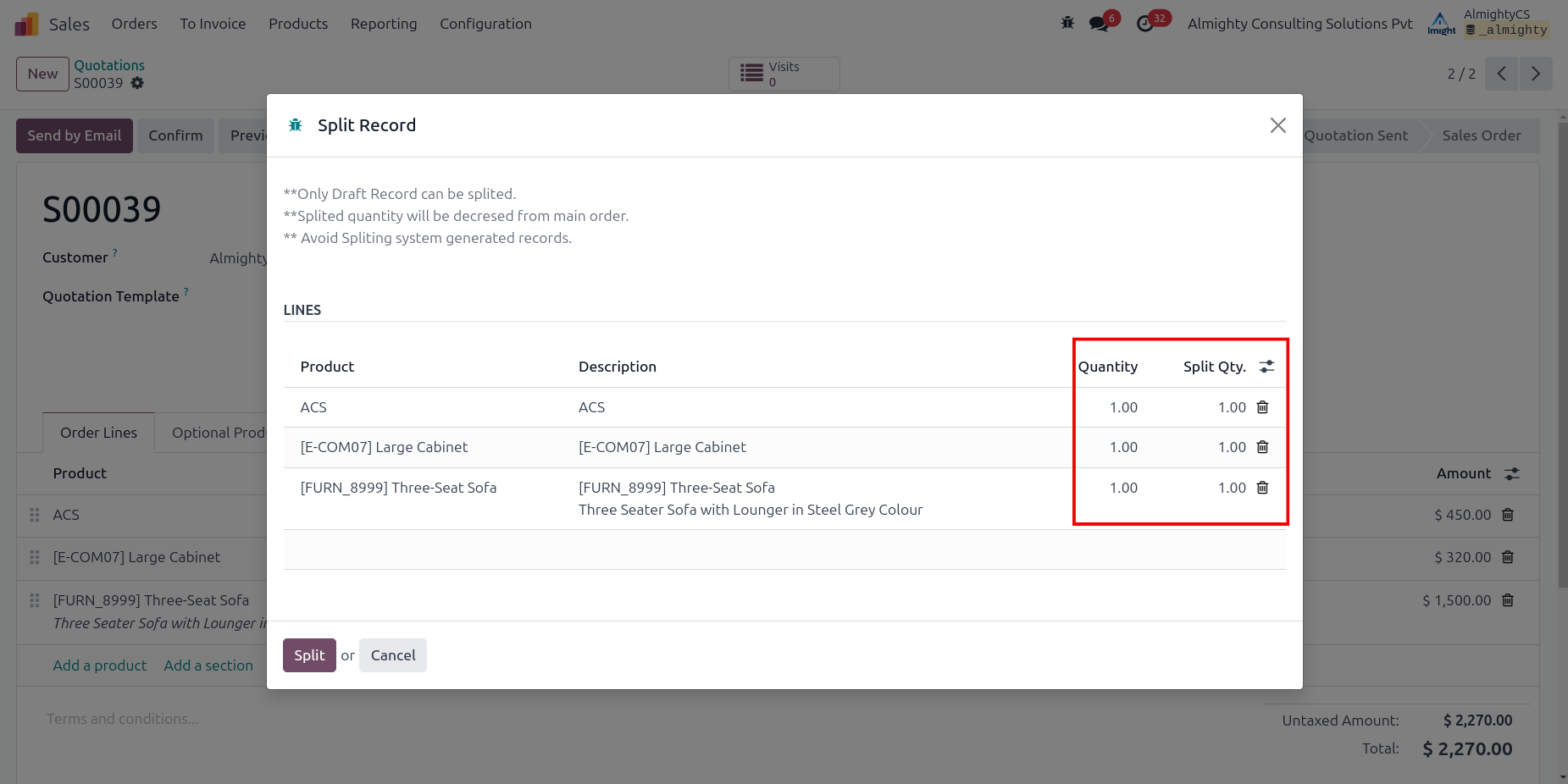
Task: Delete the ACS line in split dialog
Action: click(x=1262, y=407)
